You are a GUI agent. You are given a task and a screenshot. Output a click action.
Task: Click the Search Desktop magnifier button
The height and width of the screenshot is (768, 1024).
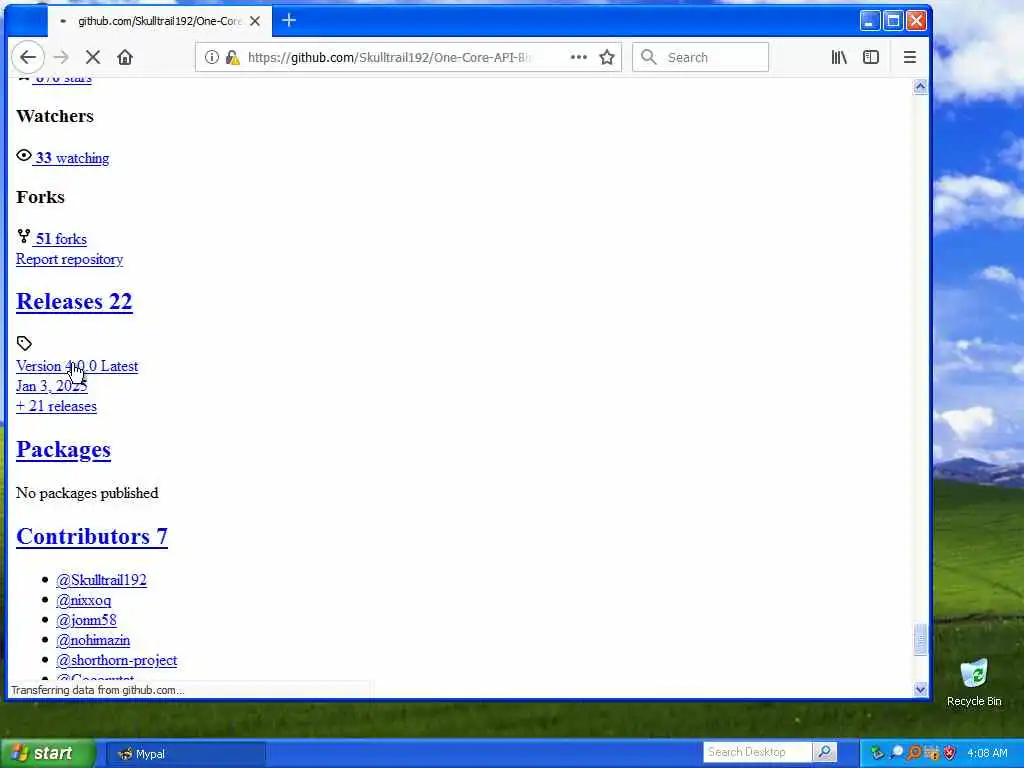tap(825, 752)
